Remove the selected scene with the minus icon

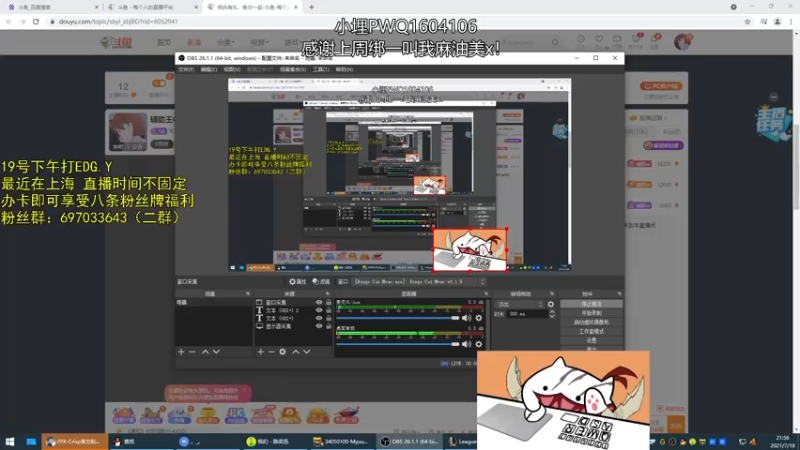tap(192, 352)
